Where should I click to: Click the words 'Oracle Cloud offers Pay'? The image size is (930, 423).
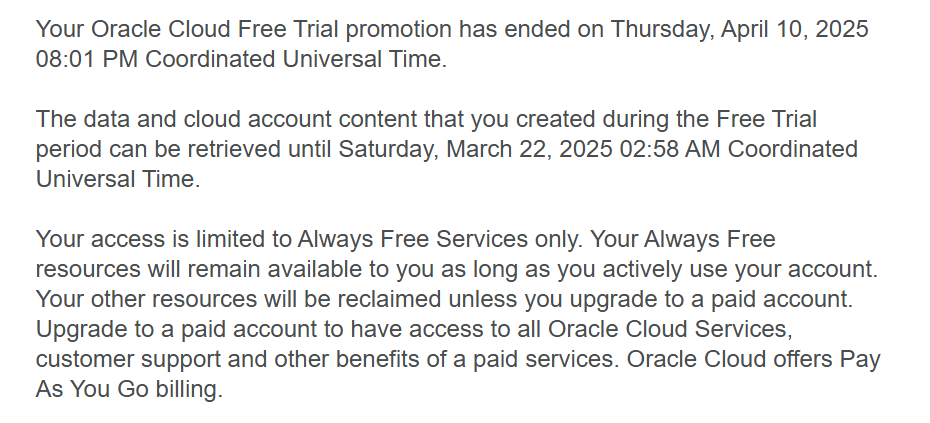pyautogui.click(x=754, y=359)
